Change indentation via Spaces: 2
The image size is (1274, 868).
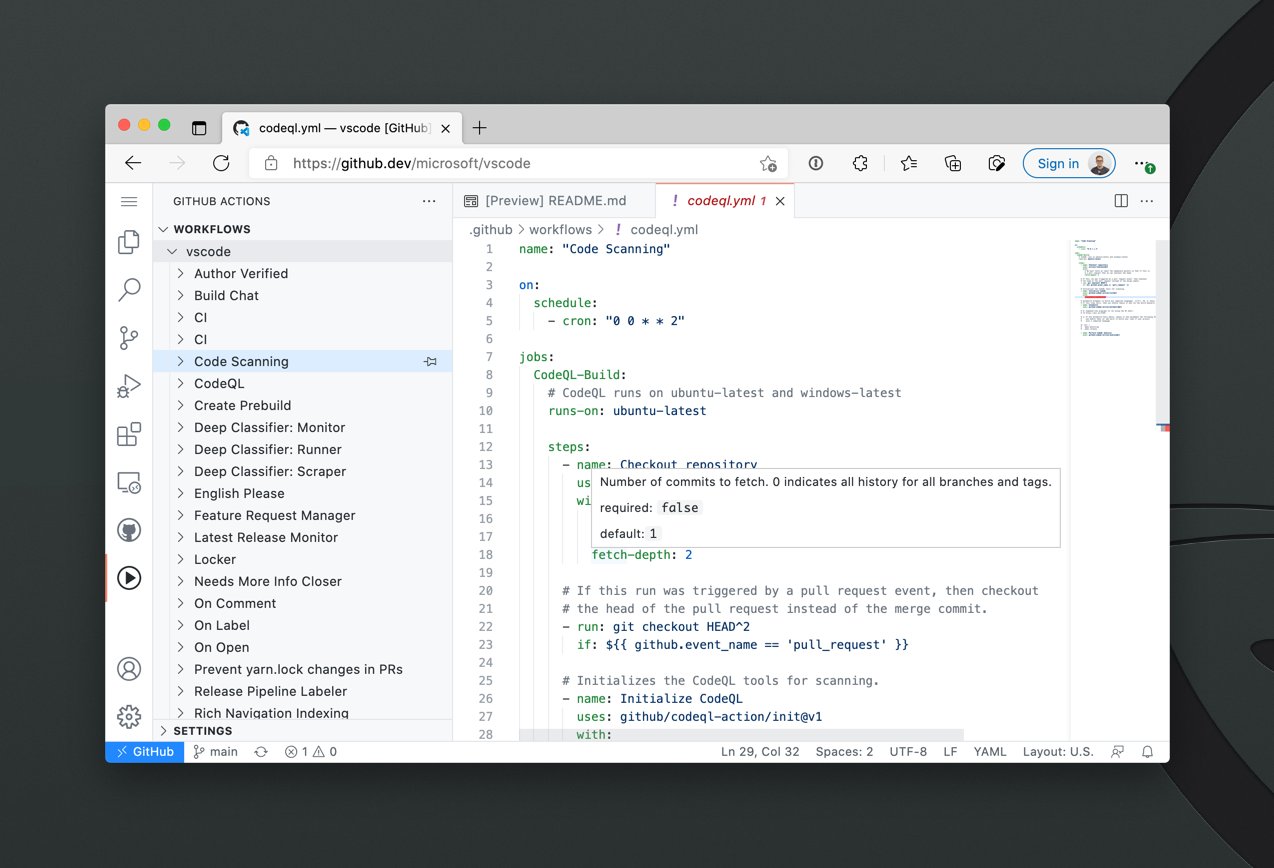(x=844, y=752)
